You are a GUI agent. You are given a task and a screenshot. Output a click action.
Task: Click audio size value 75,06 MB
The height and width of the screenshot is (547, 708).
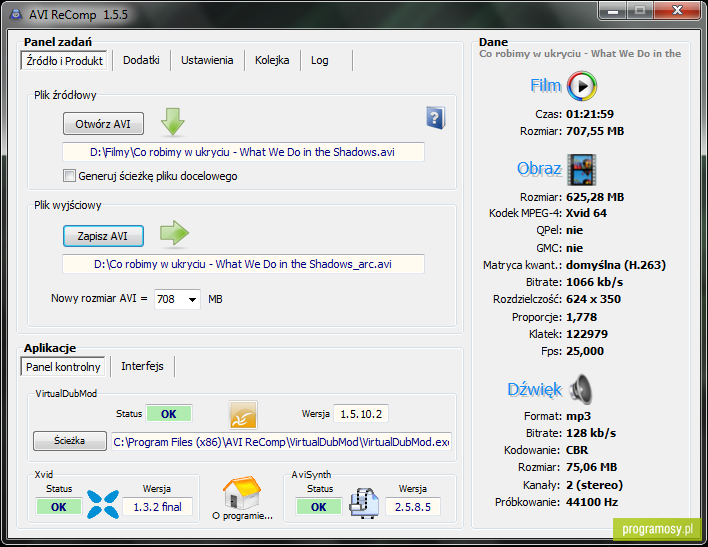click(592, 468)
